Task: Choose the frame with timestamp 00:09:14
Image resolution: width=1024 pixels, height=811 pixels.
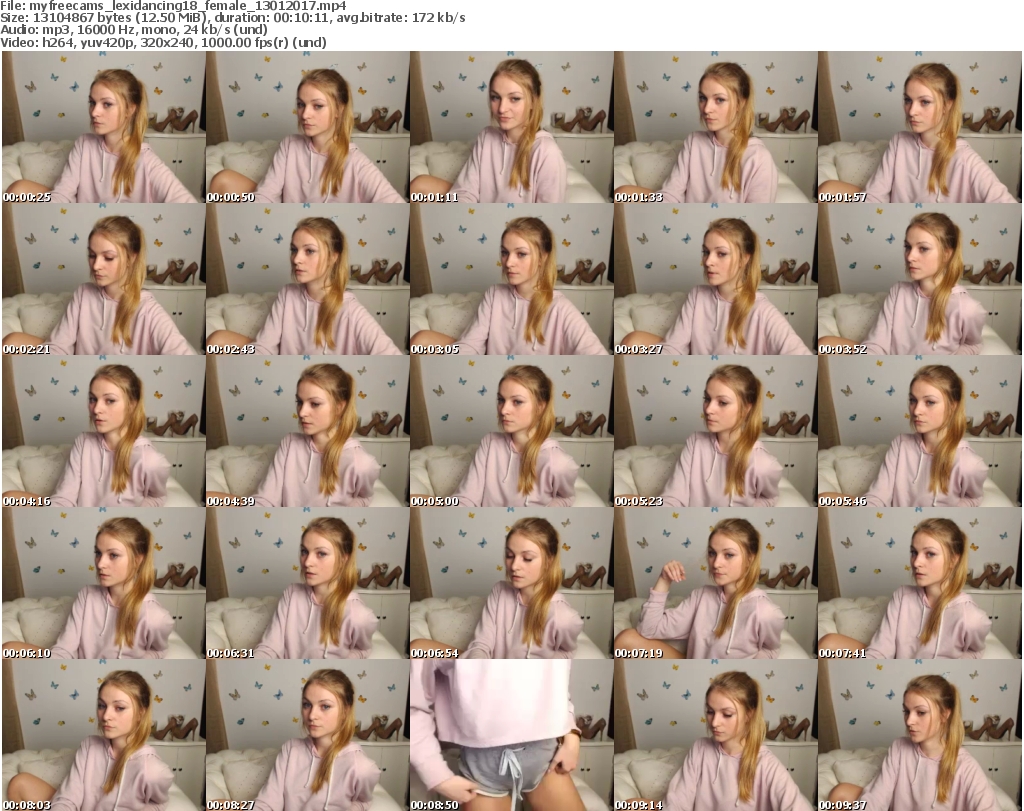Action: pyautogui.click(x=716, y=735)
